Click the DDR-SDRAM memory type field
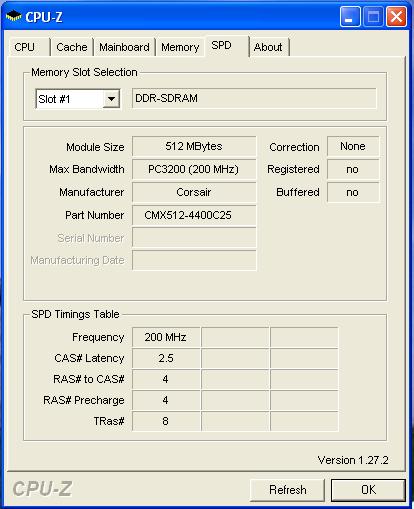 254,98
